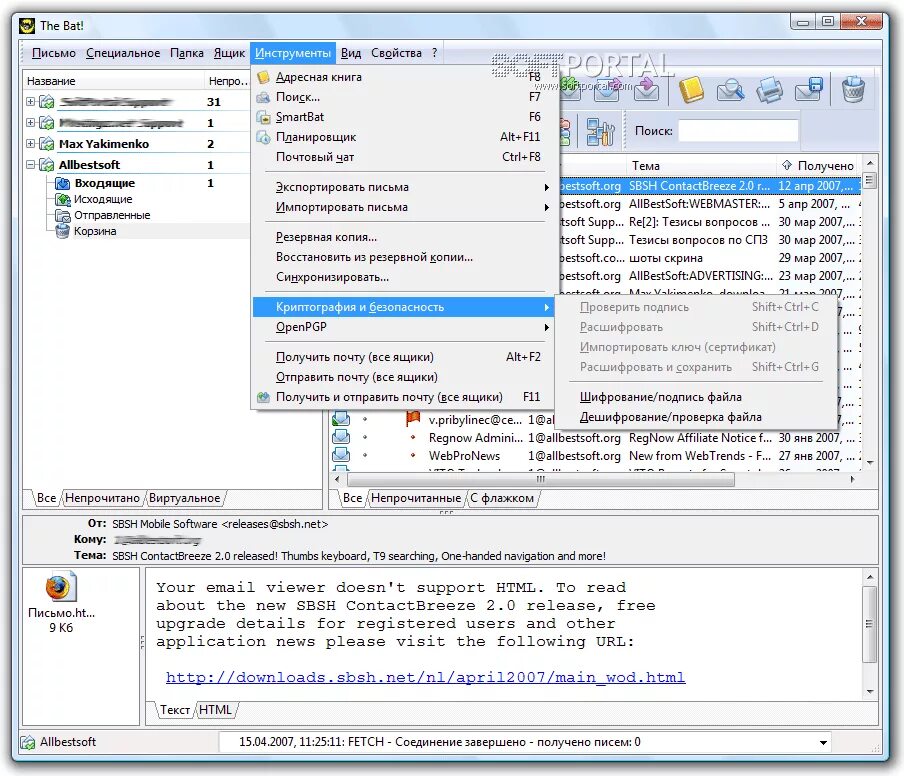The image size is (904, 776).
Task: Switch to Непрочитано folder tab
Action: tap(103, 498)
